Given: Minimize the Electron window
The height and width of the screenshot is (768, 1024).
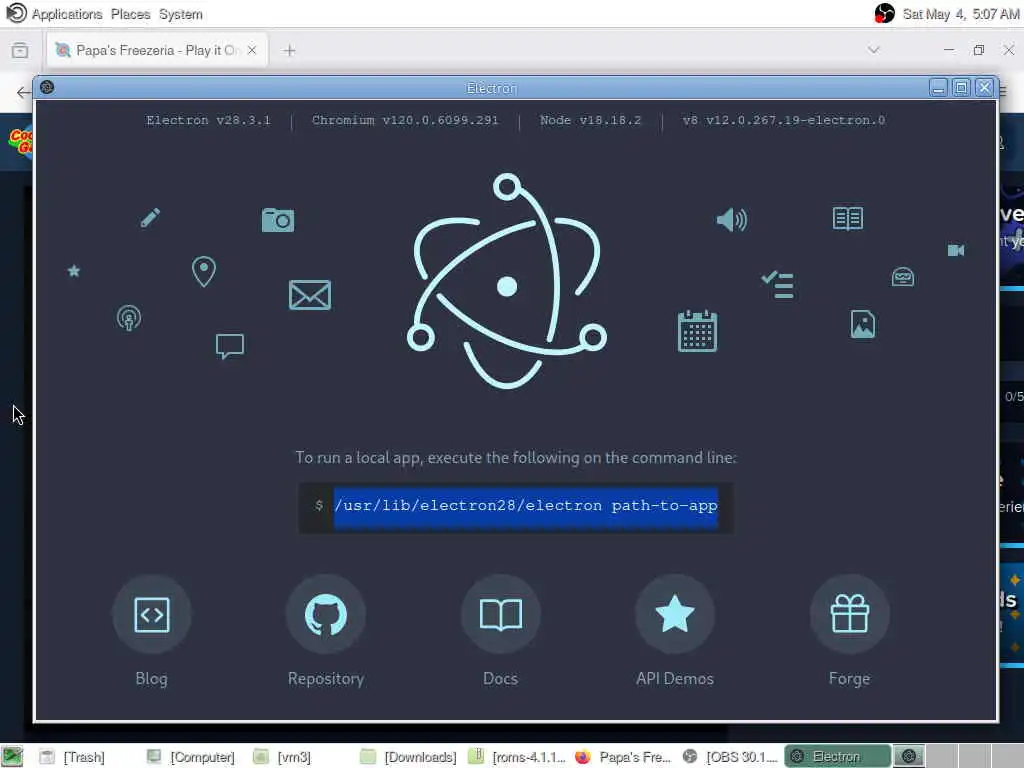Looking at the screenshot, I should point(938,88).
